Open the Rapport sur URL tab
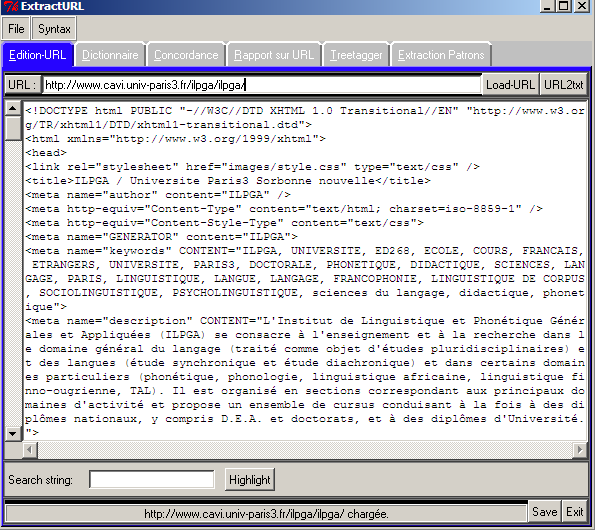Viewport: 595px width, 530px height. (274, 55)
